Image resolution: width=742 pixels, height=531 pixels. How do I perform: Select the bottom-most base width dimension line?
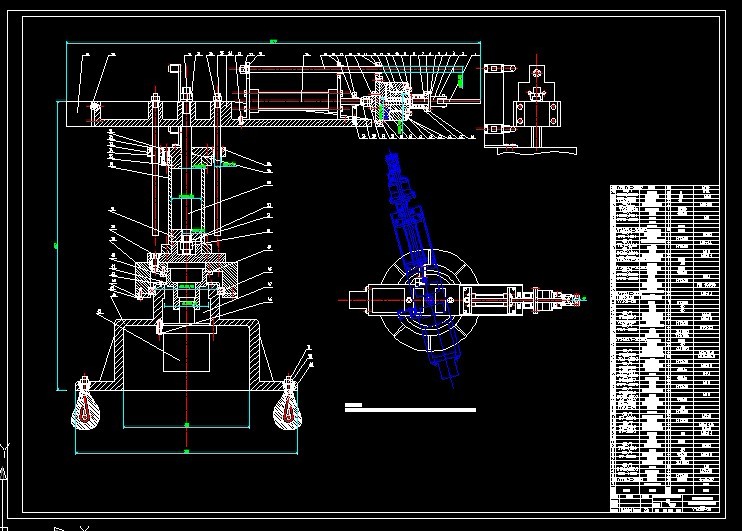tap(186, 452)
